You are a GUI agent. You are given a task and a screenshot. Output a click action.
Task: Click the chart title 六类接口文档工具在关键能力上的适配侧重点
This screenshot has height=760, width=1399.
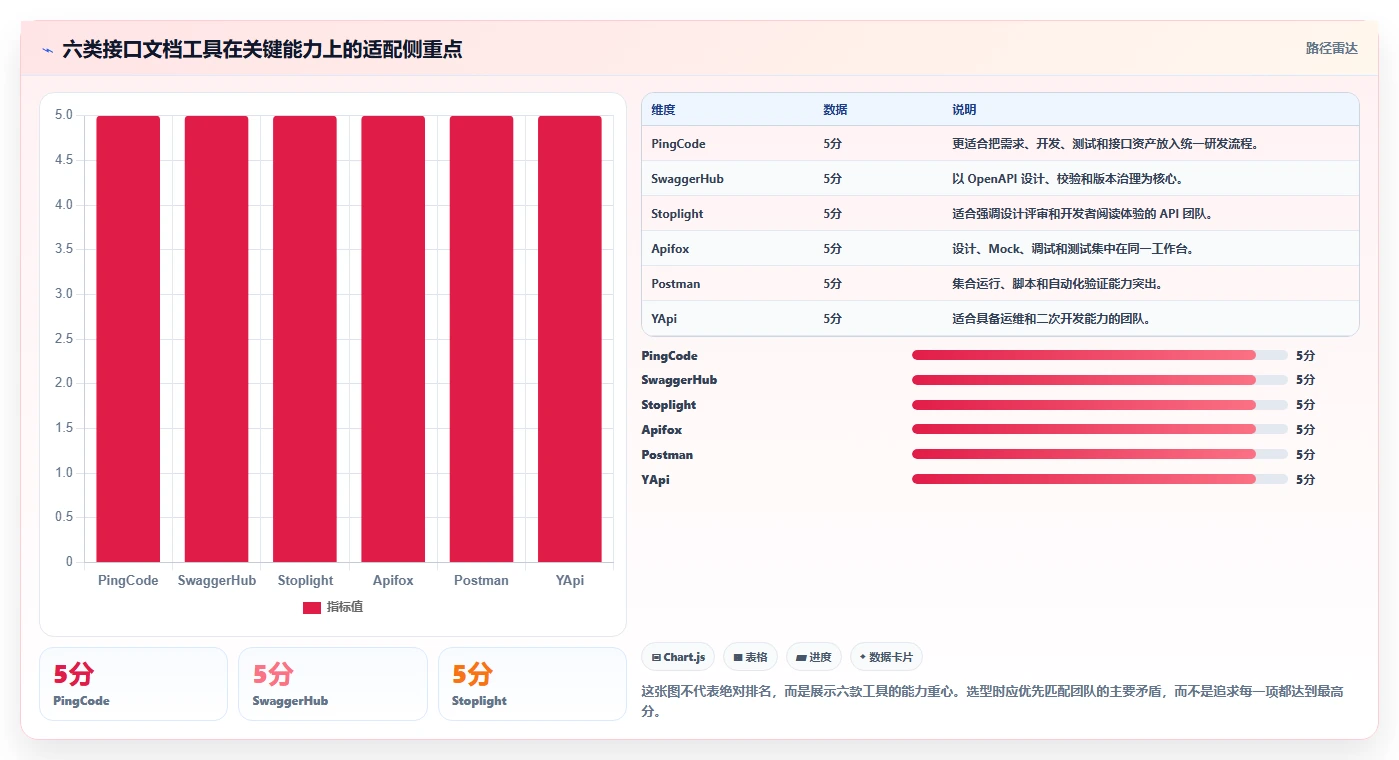coord(262,49)
